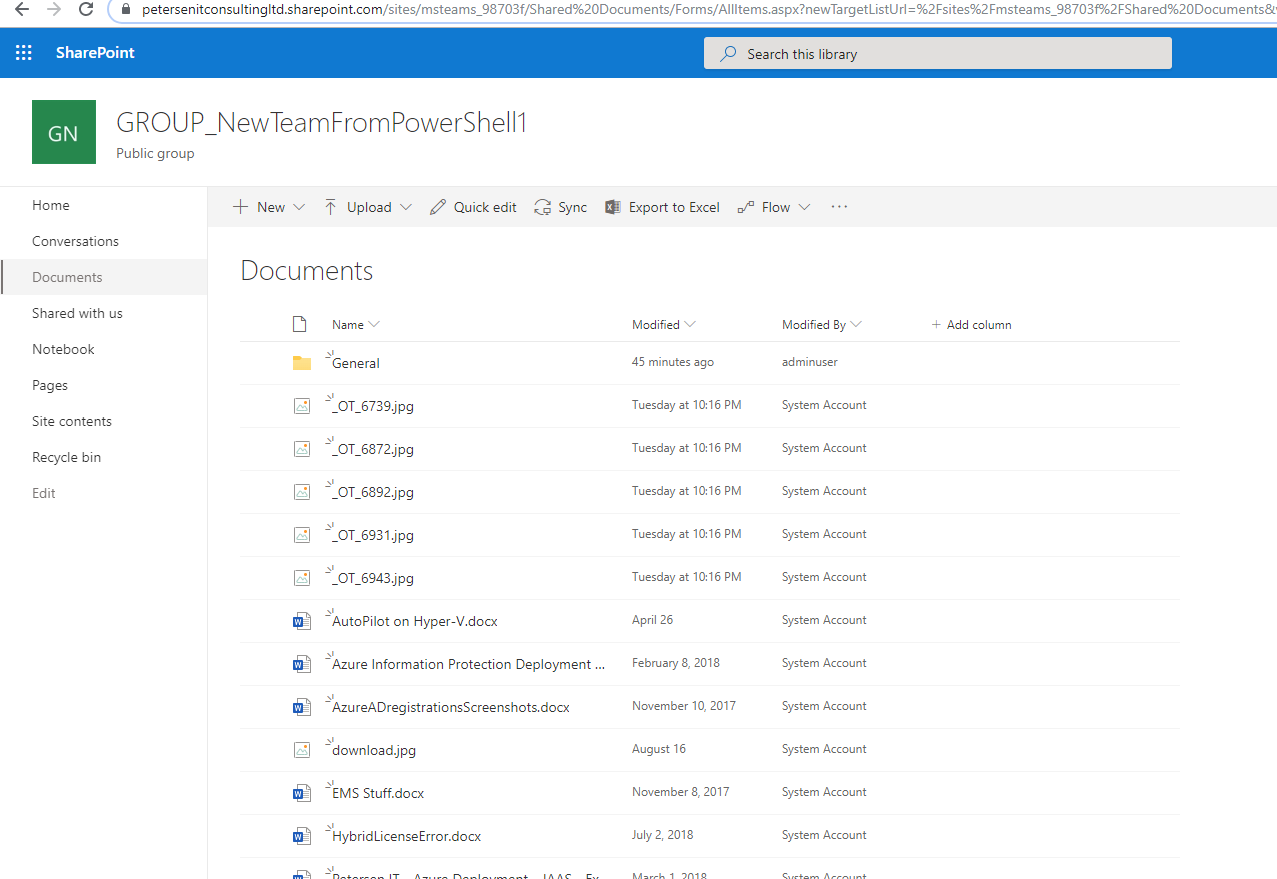This screenshot has height=879, width=1277.
Task: Click the browser back arrow
Action: click(x=22, y=9)
